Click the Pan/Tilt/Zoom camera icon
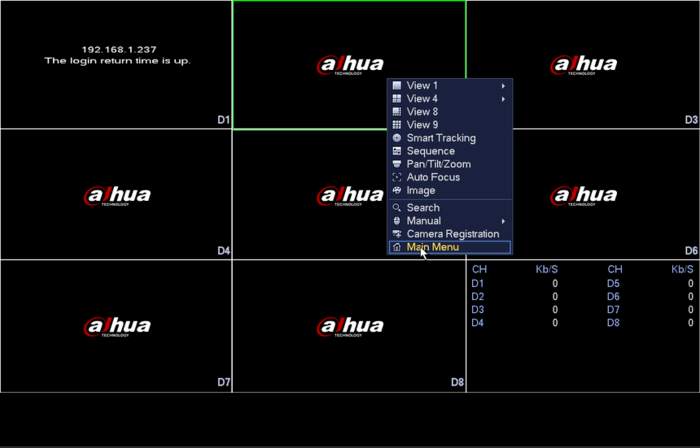Viewport: 700px width, 448px height. [396, 164]
